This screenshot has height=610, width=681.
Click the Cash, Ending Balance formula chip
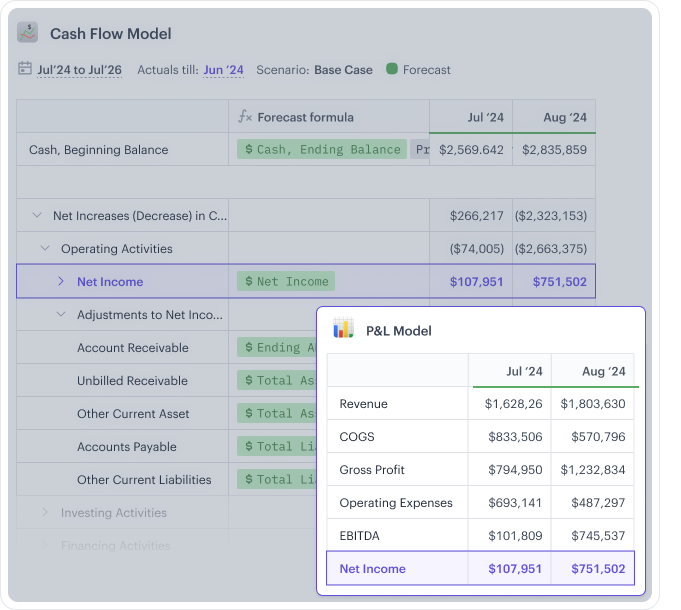[322, 149]
